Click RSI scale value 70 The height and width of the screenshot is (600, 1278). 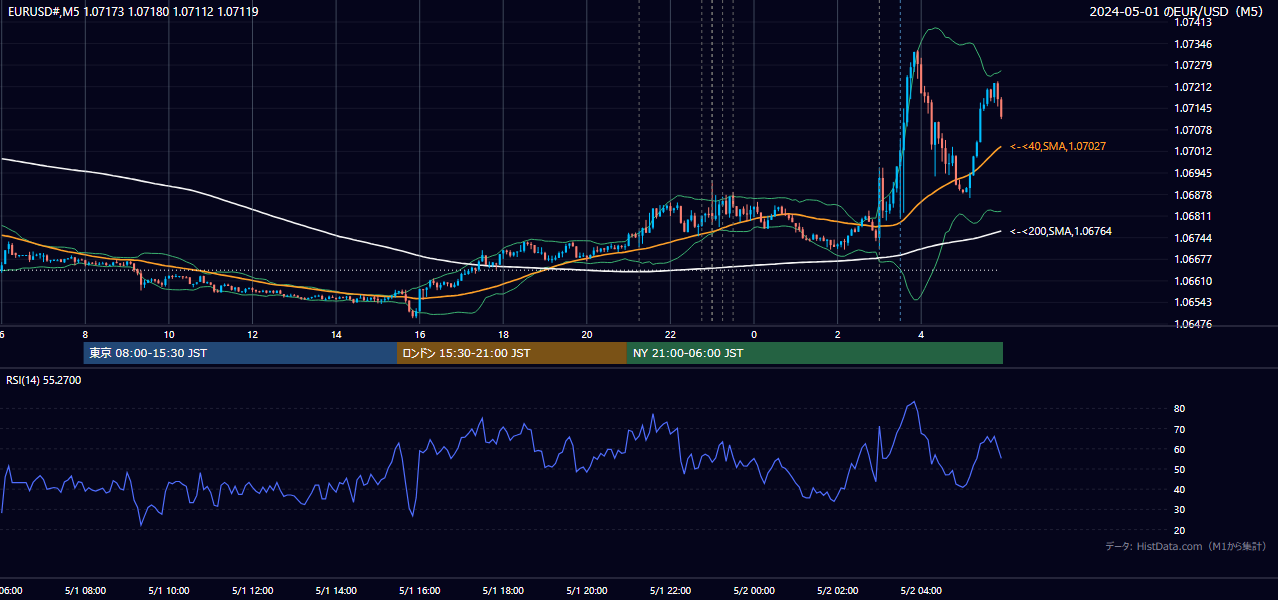[1180, 429]
